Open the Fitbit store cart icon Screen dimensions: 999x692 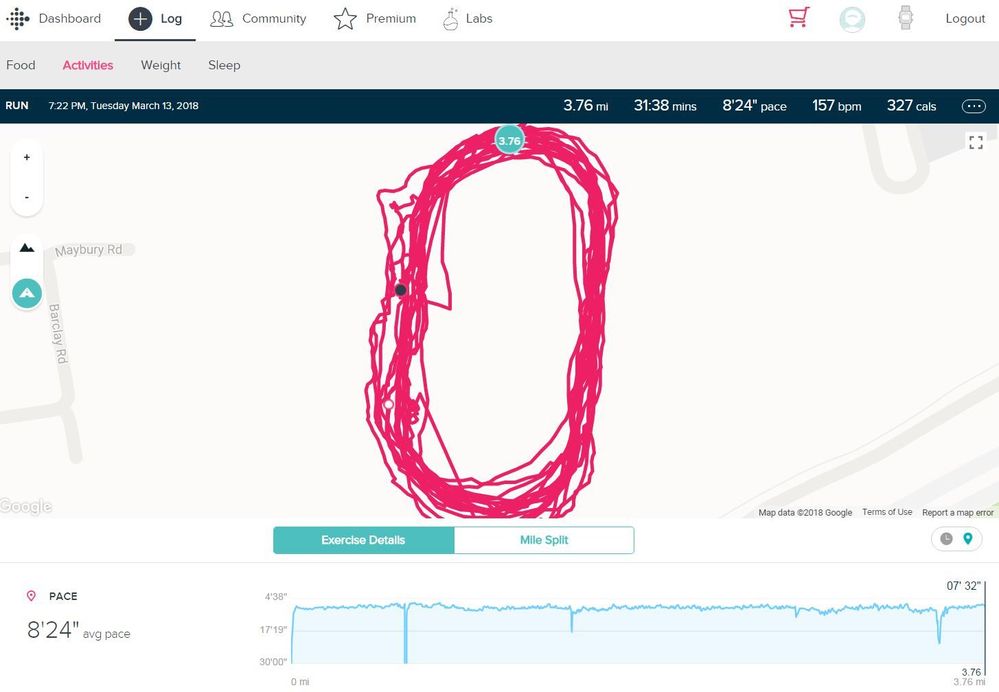(798, 19)
